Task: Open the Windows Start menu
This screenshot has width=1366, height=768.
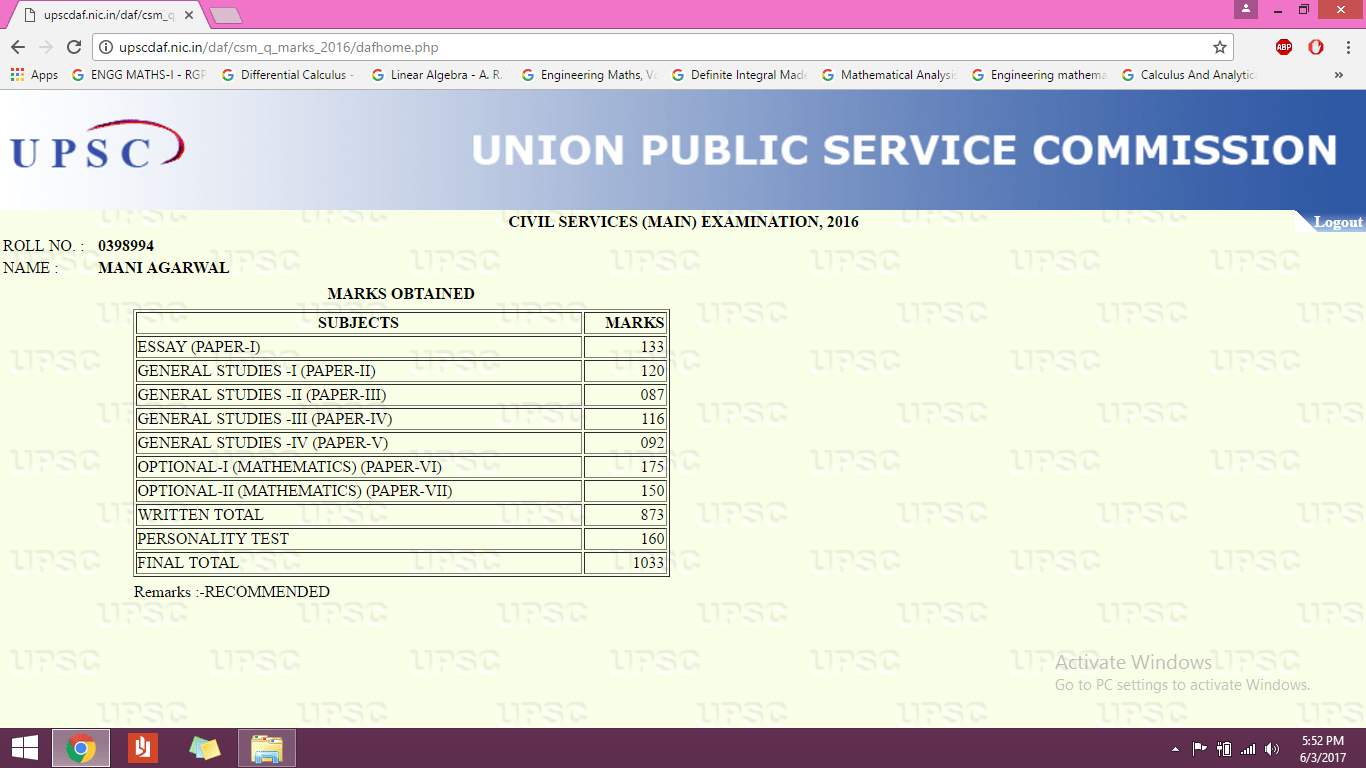Action: click(x=24, y=748)
